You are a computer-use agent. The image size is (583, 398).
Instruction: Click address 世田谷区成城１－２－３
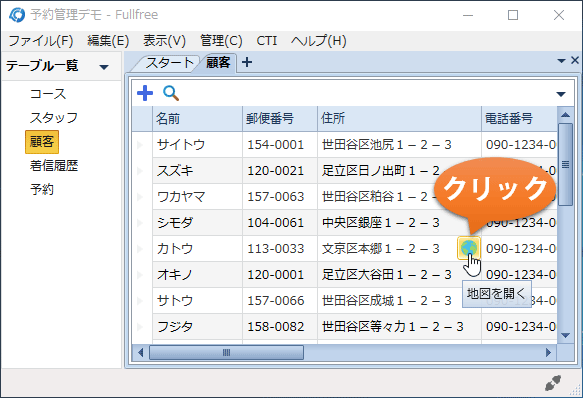387,301
